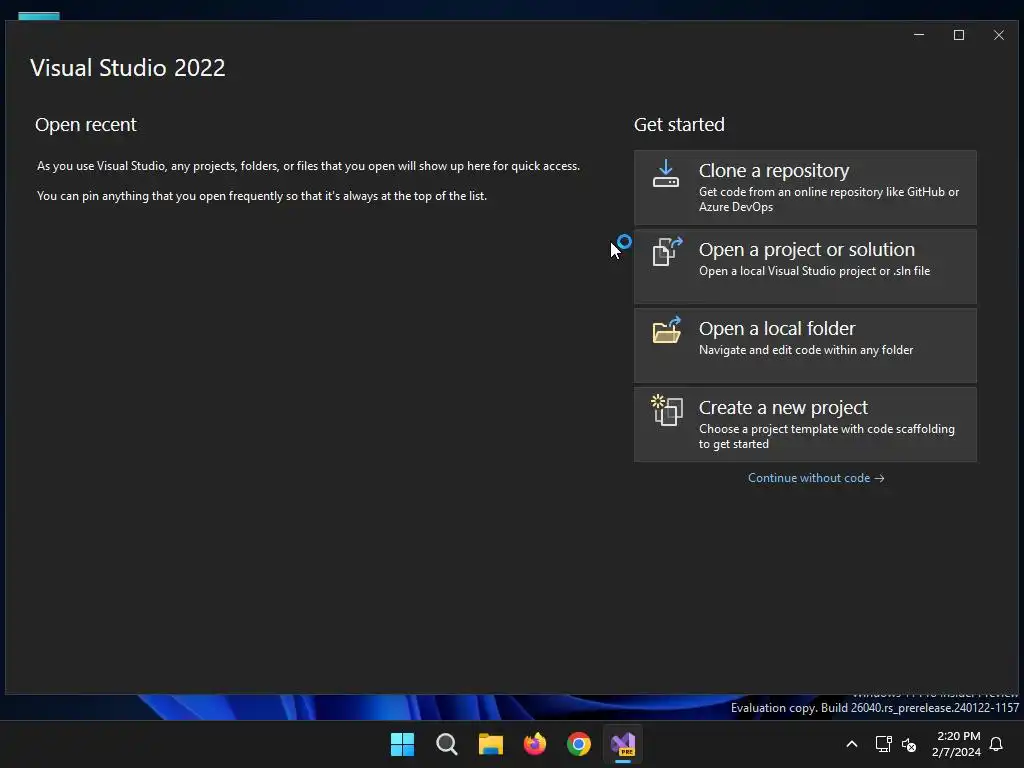
Task: Click the Open a project or solution icon
Action: tap(667, 252)
